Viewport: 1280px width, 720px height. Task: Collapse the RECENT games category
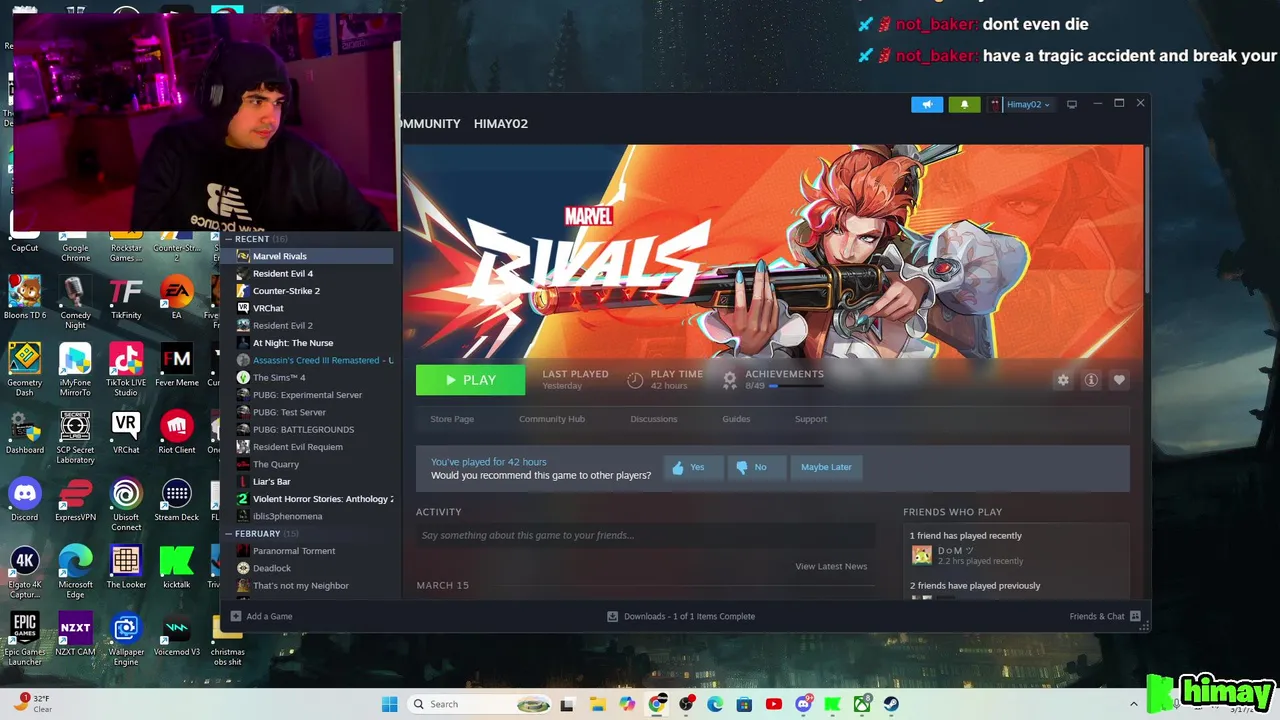[x=229, y=239]
